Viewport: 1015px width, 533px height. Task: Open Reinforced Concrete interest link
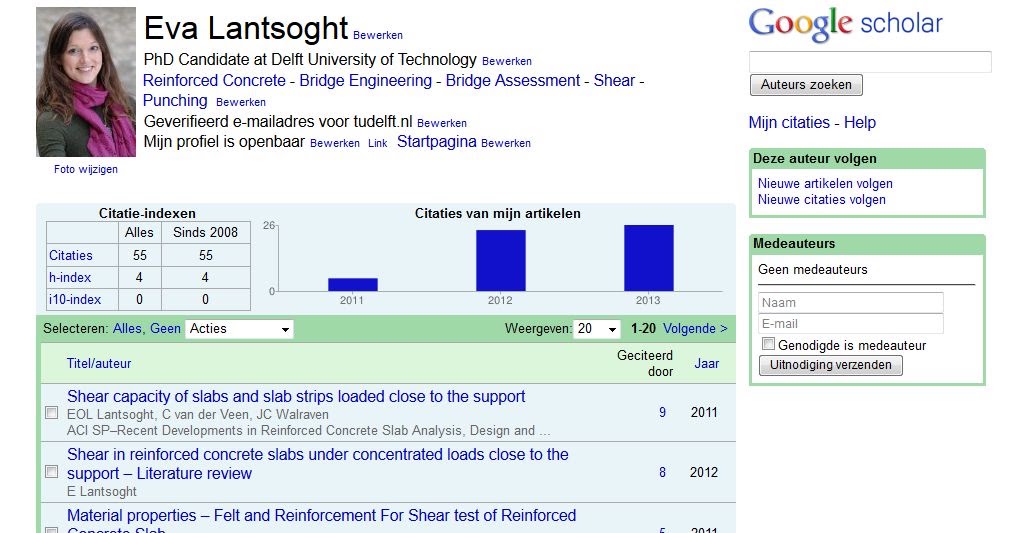point(214,80)
